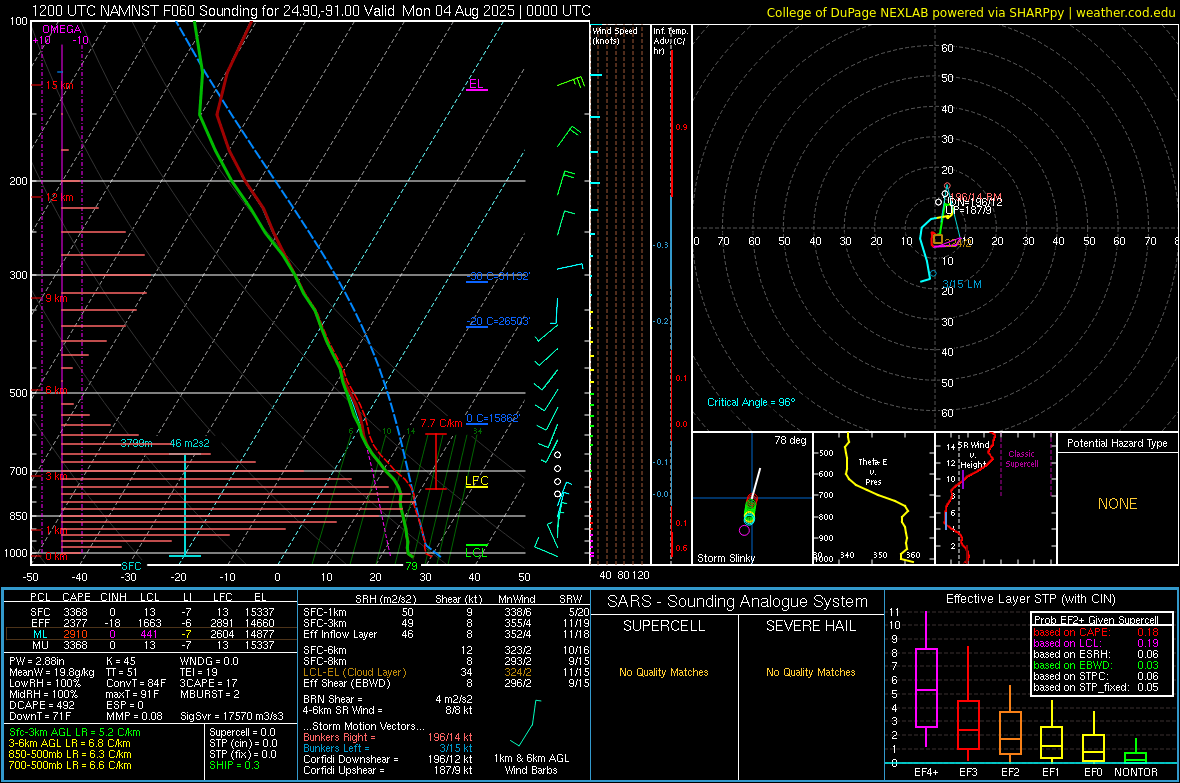1180x783 pixels.
Task: Click the NONE hazard type value
Action: [x=1117, y=504]
